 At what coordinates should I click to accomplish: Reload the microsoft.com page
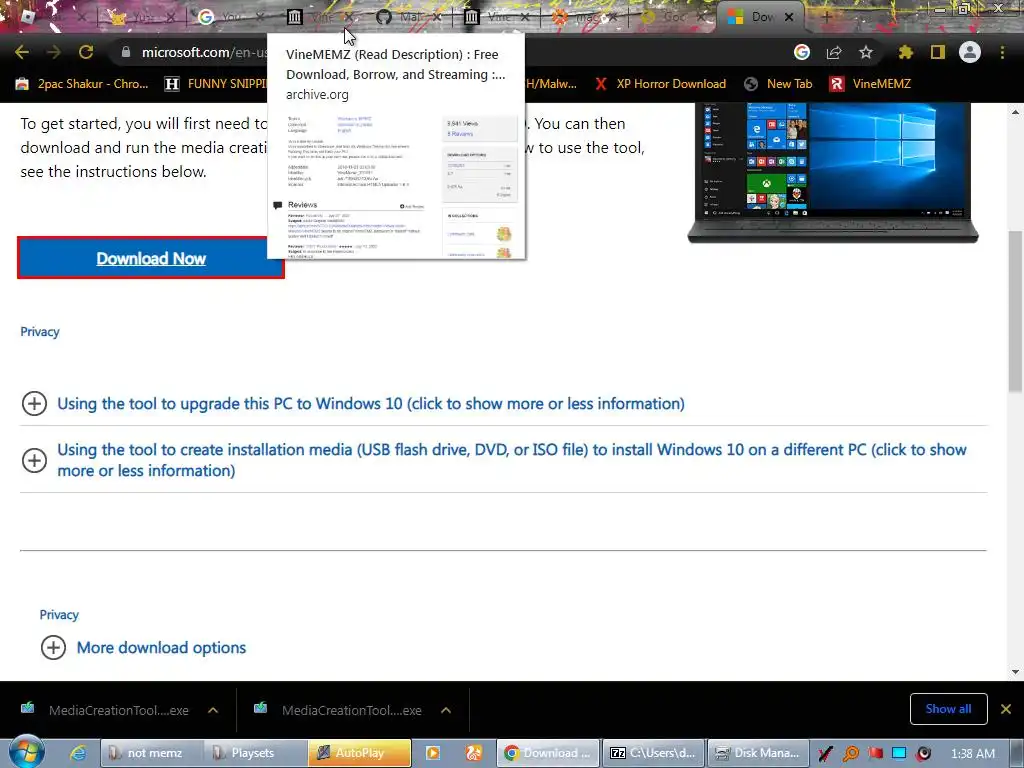(x=86, y=52)
